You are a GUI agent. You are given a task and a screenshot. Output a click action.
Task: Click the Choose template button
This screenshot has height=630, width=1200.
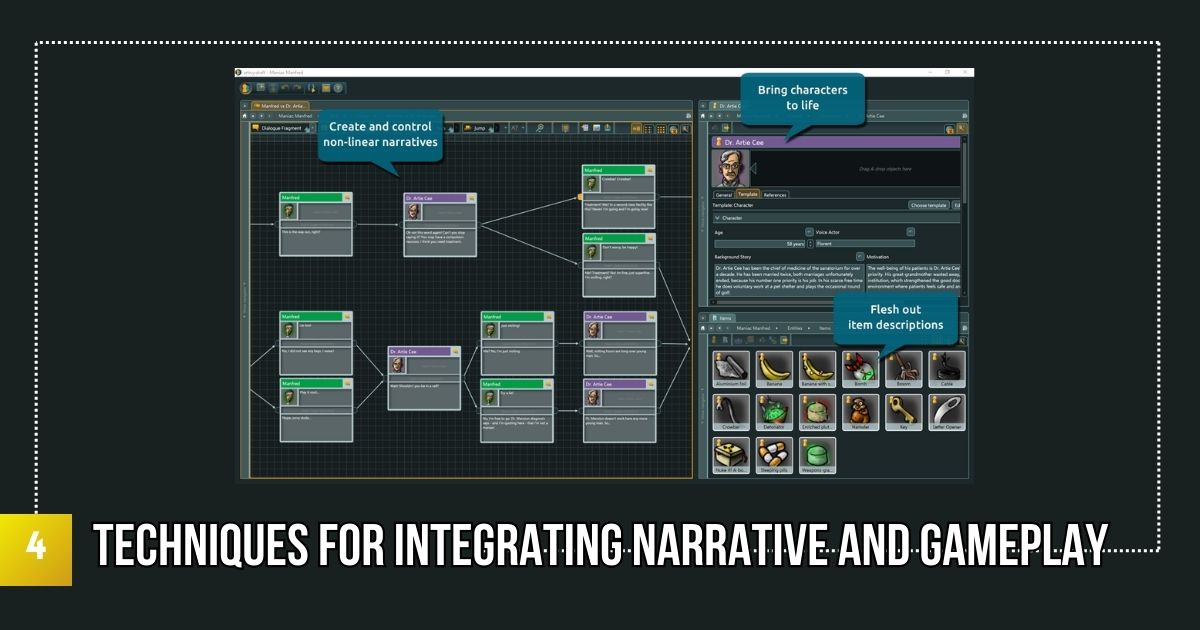click(x=927, y=205)
